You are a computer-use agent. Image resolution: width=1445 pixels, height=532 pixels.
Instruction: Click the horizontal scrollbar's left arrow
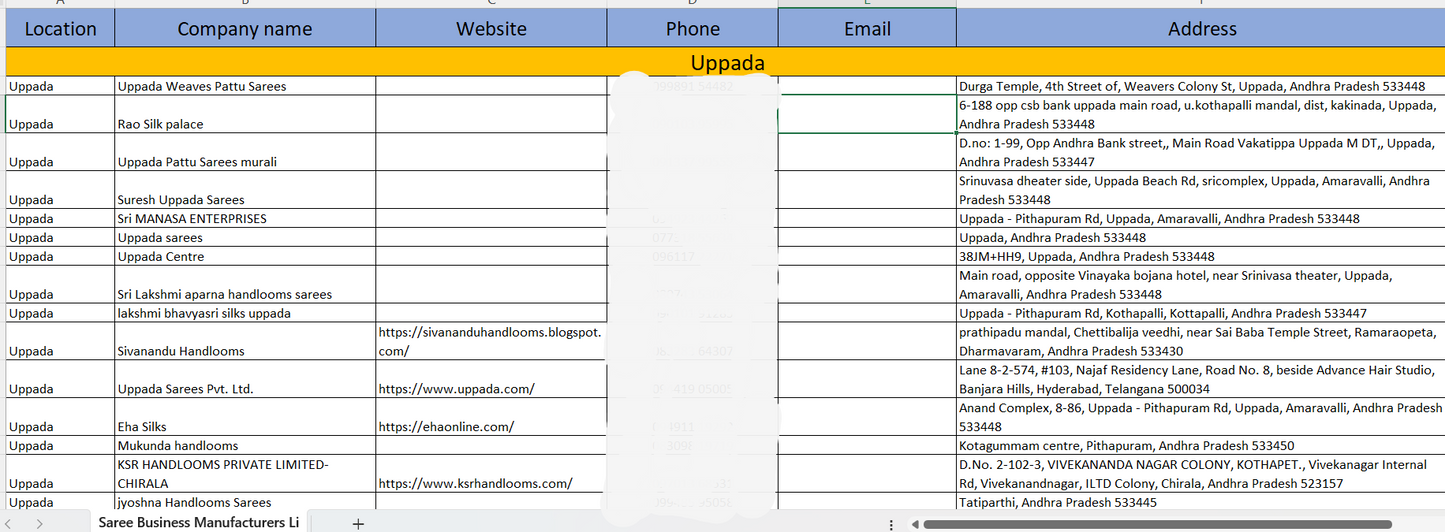pos(914,524)
